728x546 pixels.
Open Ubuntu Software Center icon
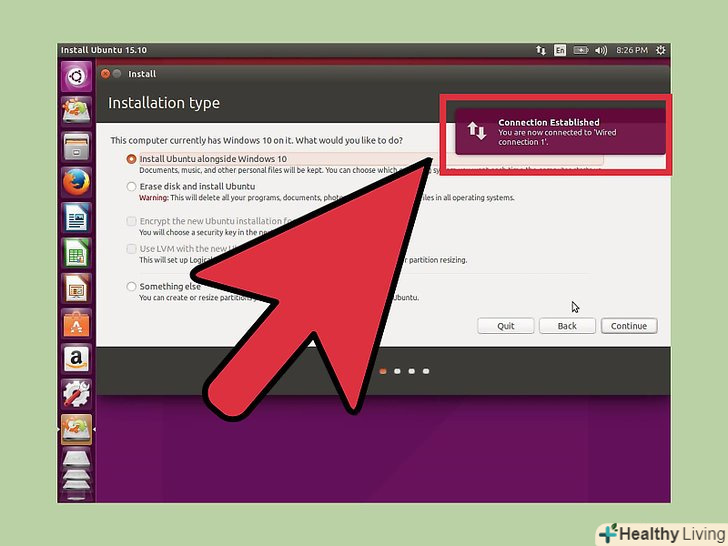77,324
